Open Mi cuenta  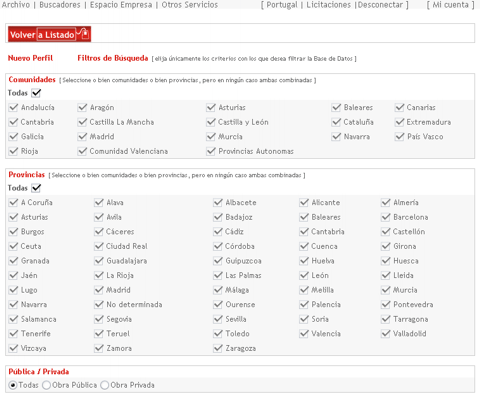coord(450,5)
